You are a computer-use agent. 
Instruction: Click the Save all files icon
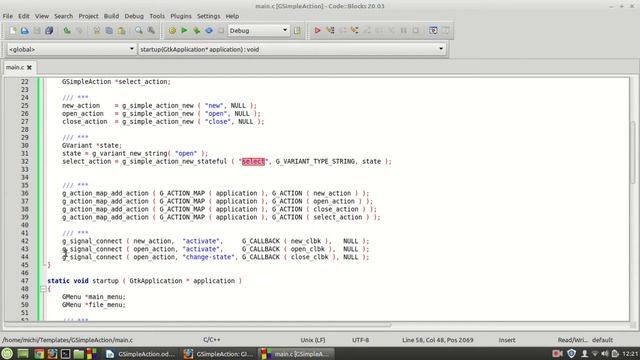pos(49,31)
